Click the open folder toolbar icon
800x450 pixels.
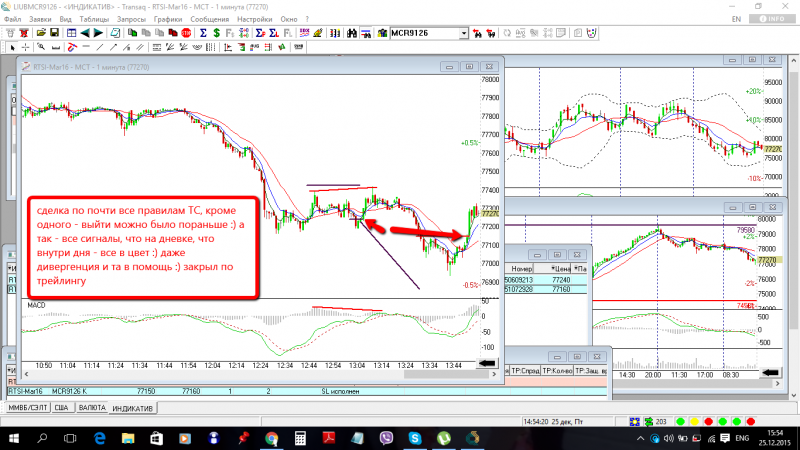click(x=41, y=33)
